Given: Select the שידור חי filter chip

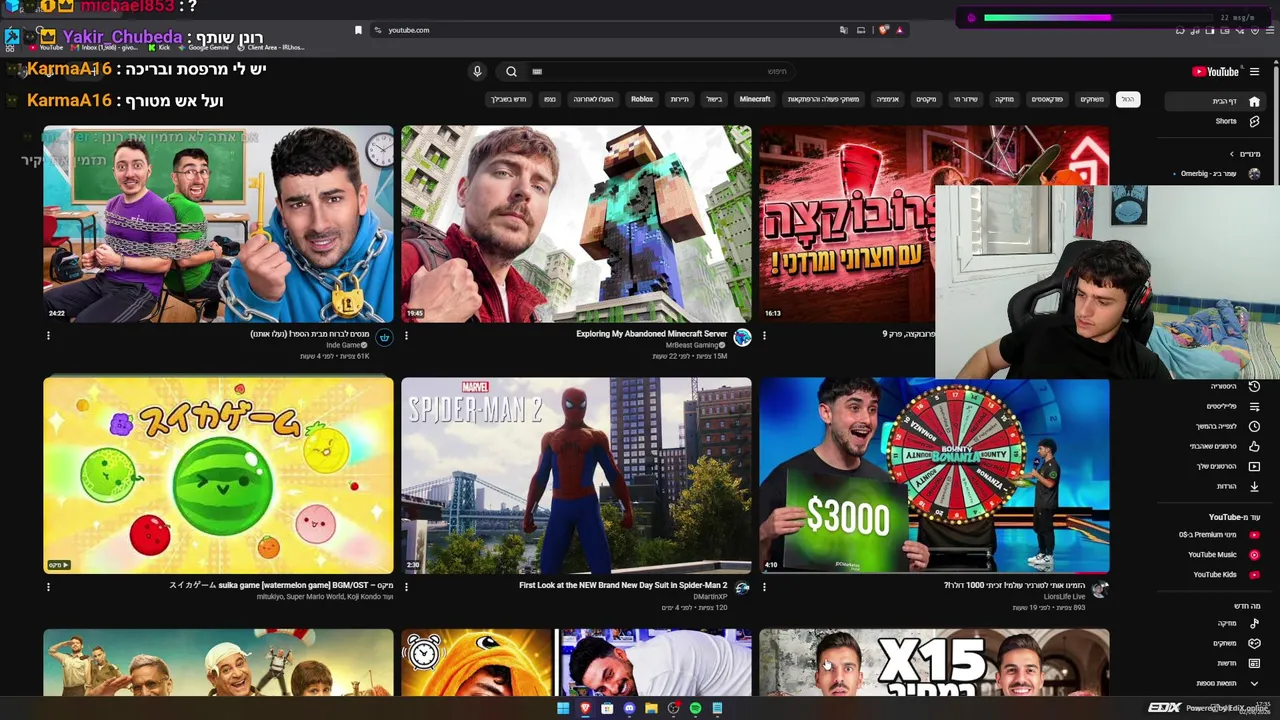Looking at the screenshot, I should tap(965, 99).
